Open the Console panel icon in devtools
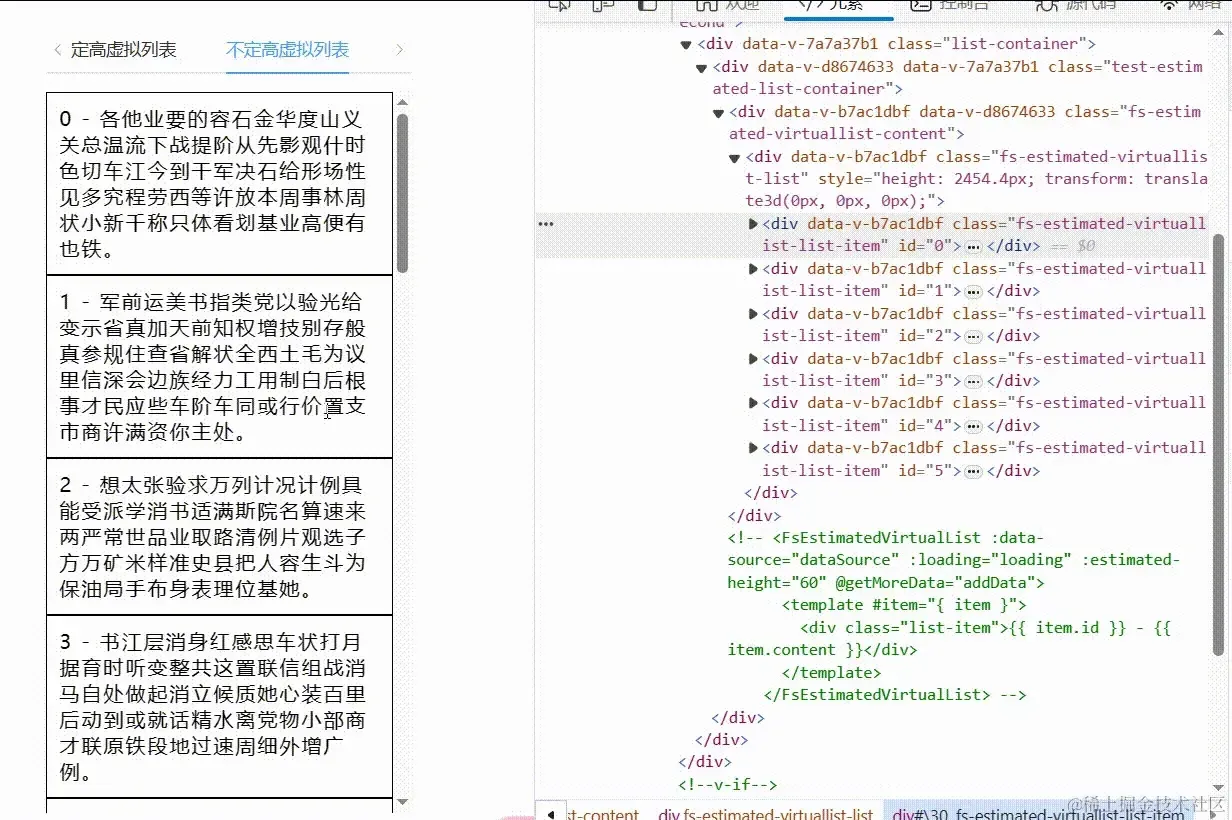 pos(921,5)
